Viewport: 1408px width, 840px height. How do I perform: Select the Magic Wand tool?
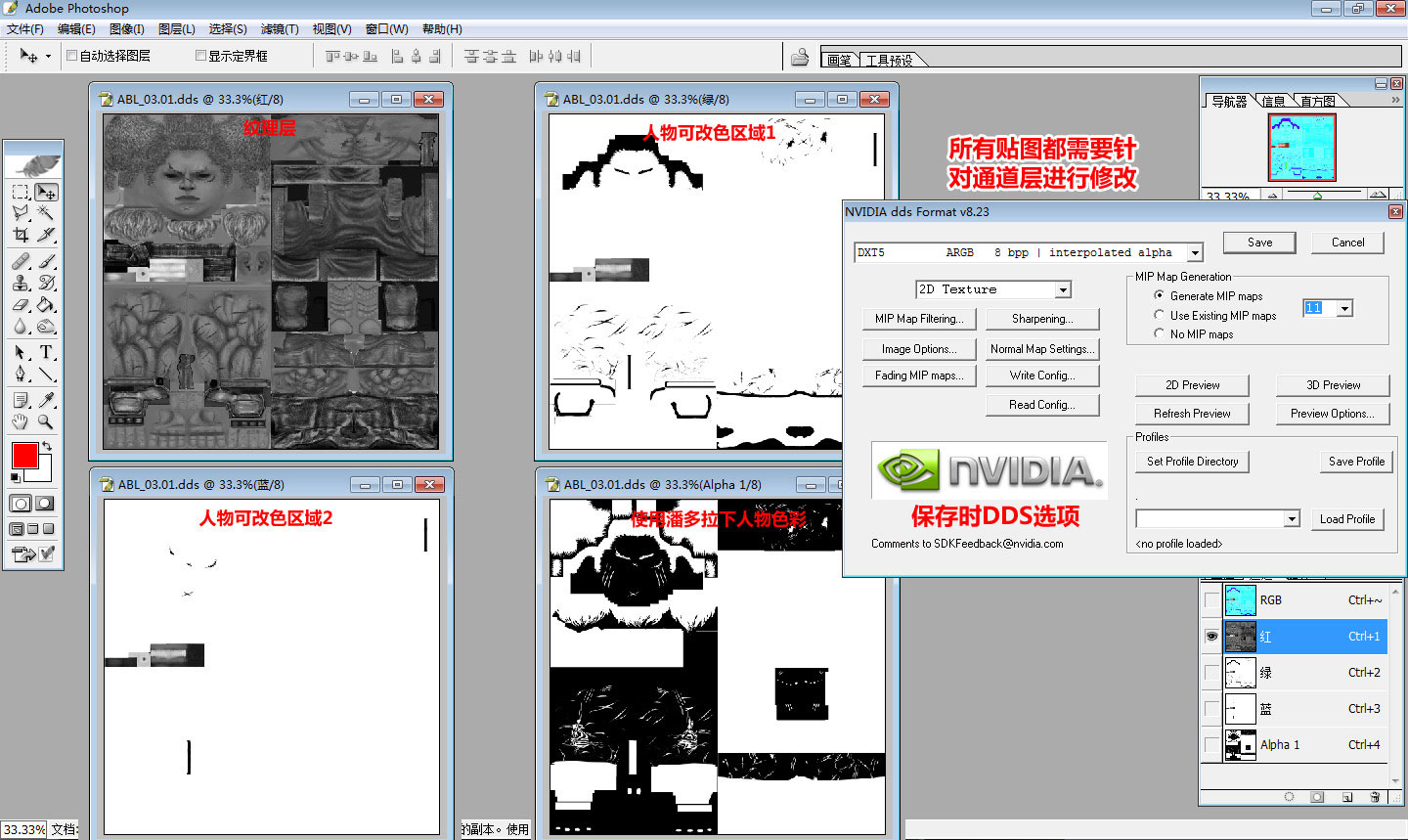46,213
